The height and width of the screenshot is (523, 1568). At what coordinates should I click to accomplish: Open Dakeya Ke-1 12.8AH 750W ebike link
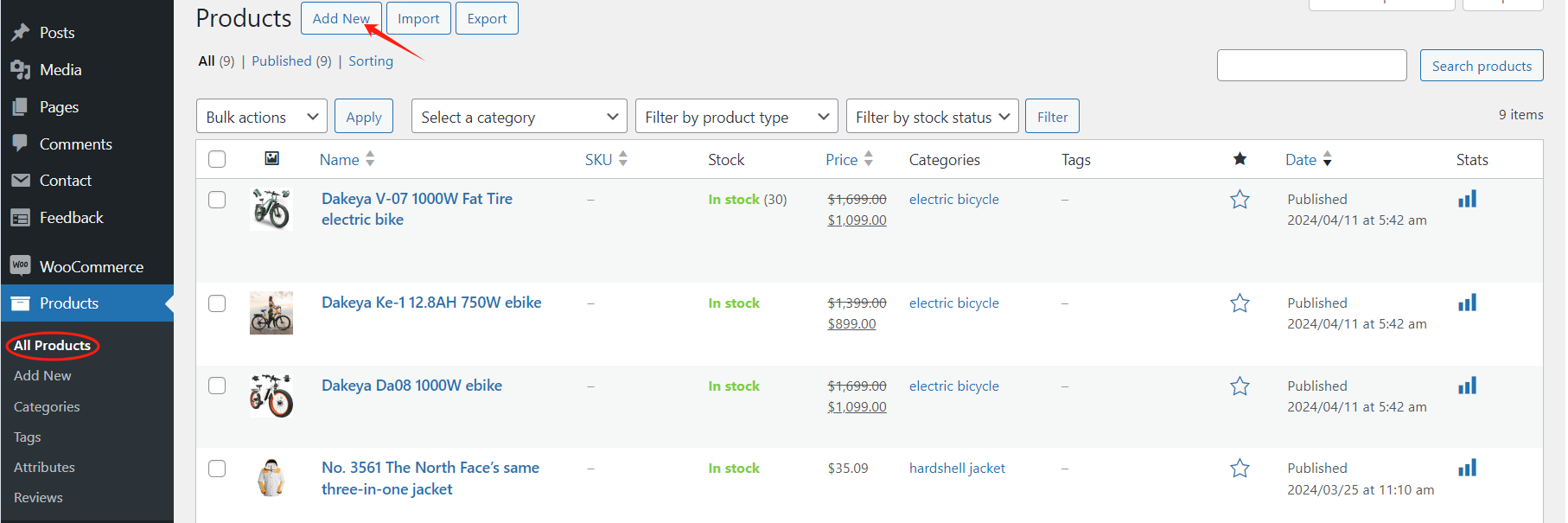coord(431,303)
